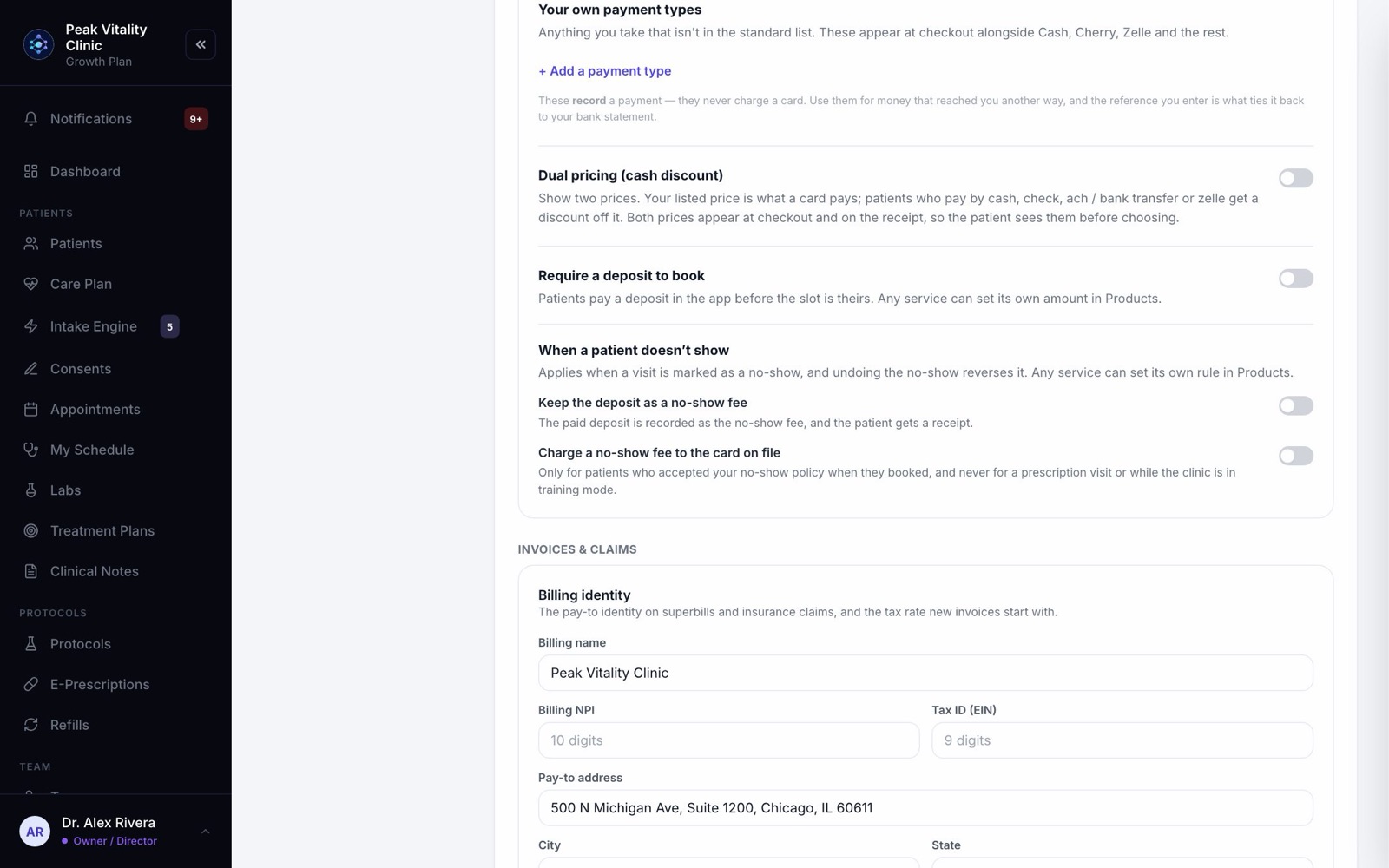Click the Billing NPI input field
Viewport: 1389px width, 868px height.
728,740
